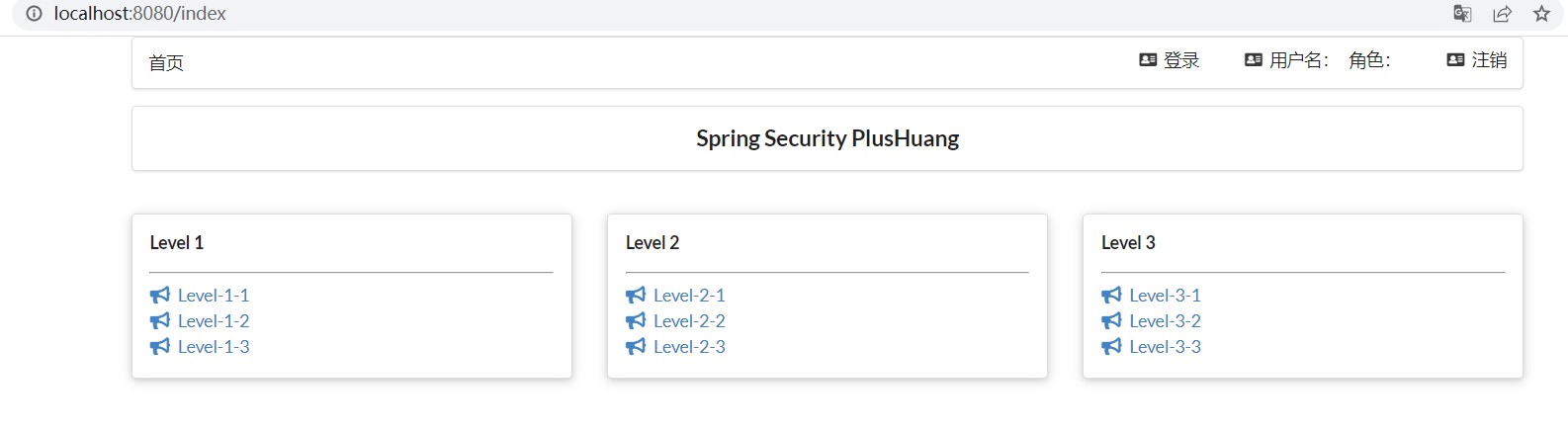Viewport: 1568px width, 432px height.
Task: Click the megaphone icon beside Level-1-1
Action: pyautogui.click(x=160, y=296)
